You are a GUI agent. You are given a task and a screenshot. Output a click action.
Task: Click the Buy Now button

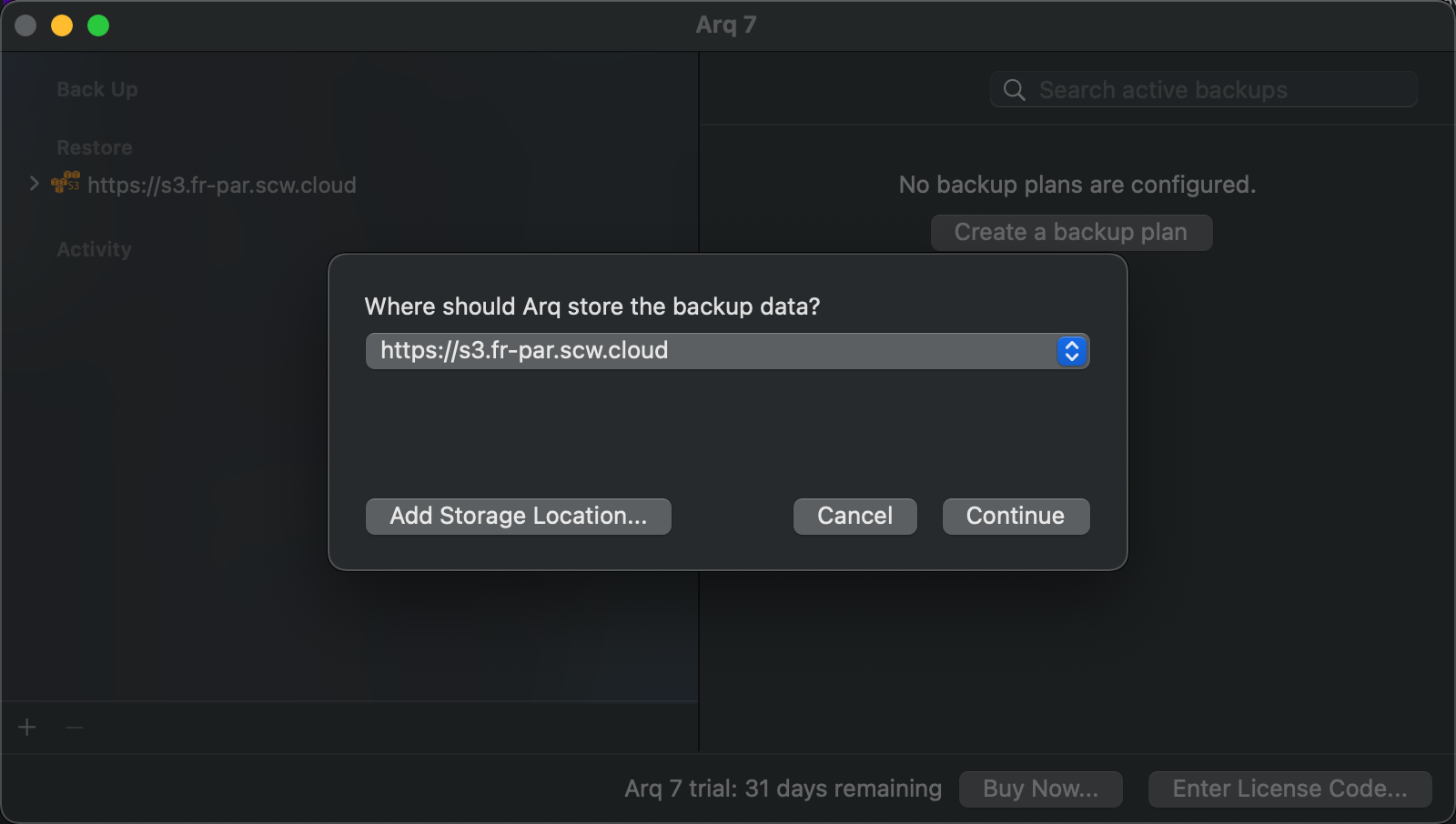pyautogui.click(x=1040, y=789)
